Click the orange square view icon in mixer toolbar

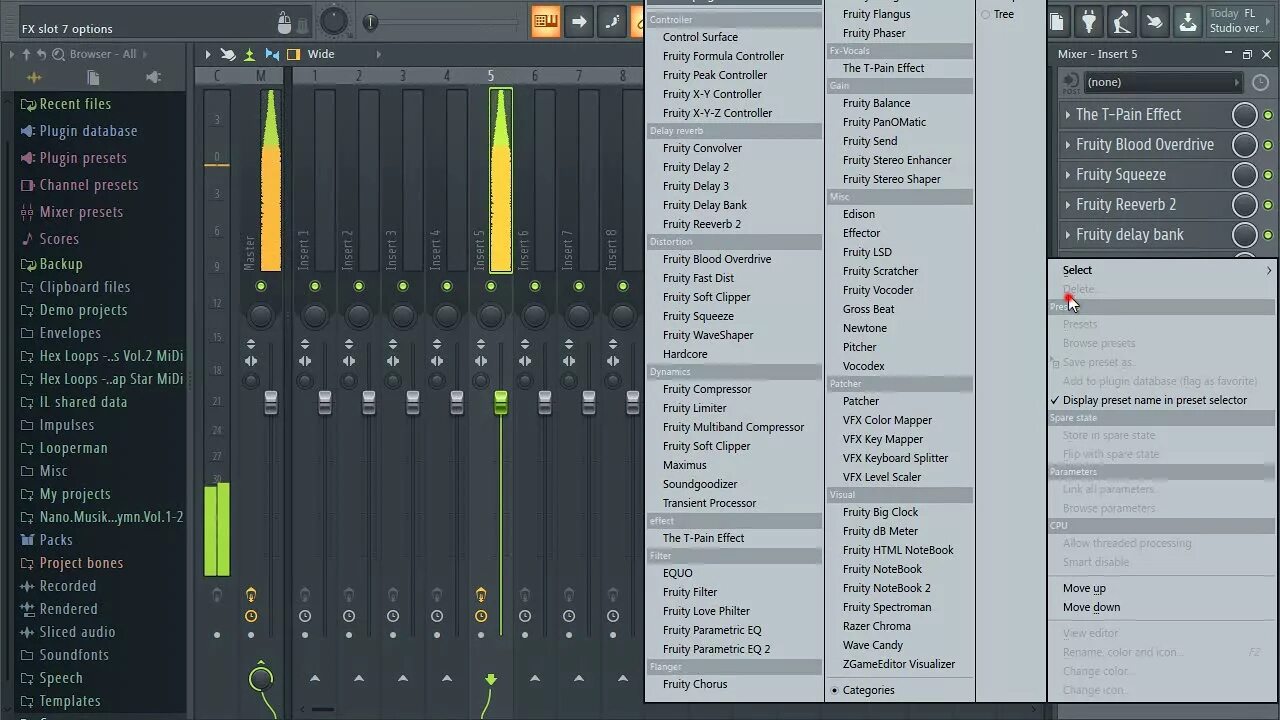pos(293,54)
